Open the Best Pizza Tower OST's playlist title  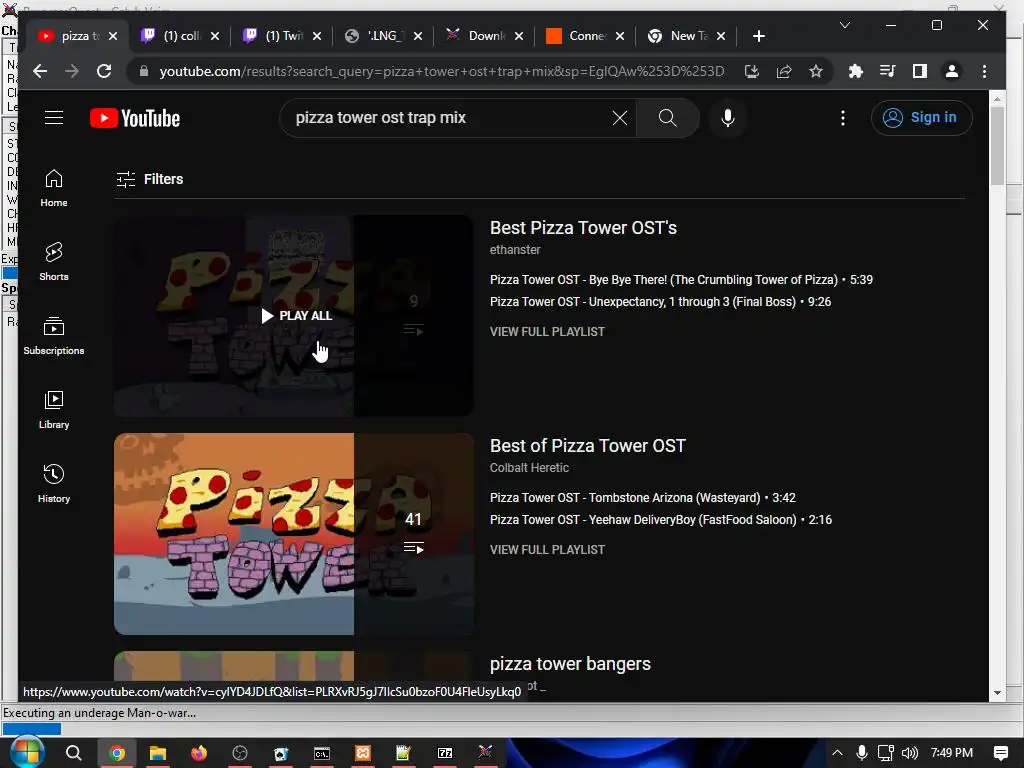point(583,228)
